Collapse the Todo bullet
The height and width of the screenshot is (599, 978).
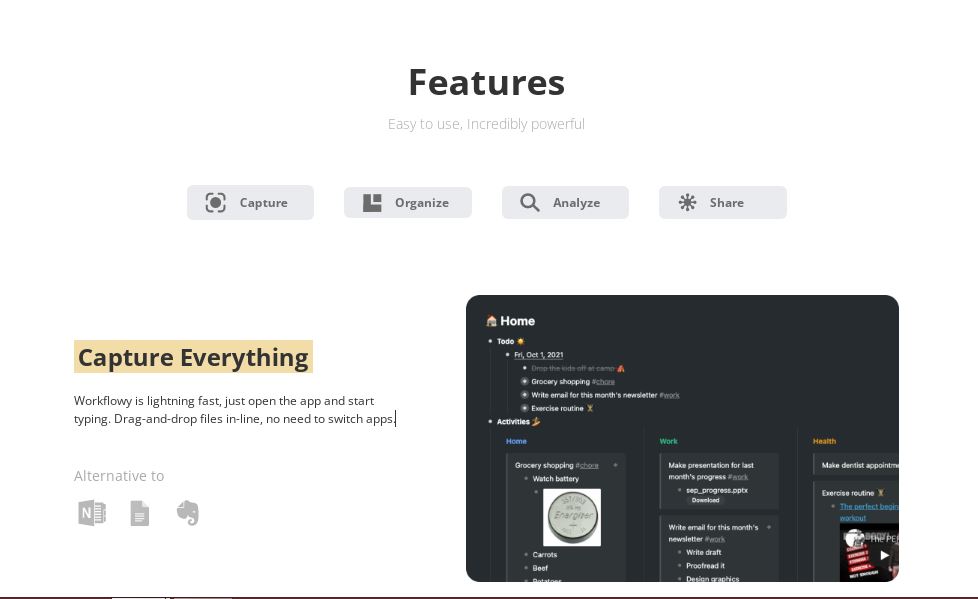pyautogui.click(x=490, y=341)
